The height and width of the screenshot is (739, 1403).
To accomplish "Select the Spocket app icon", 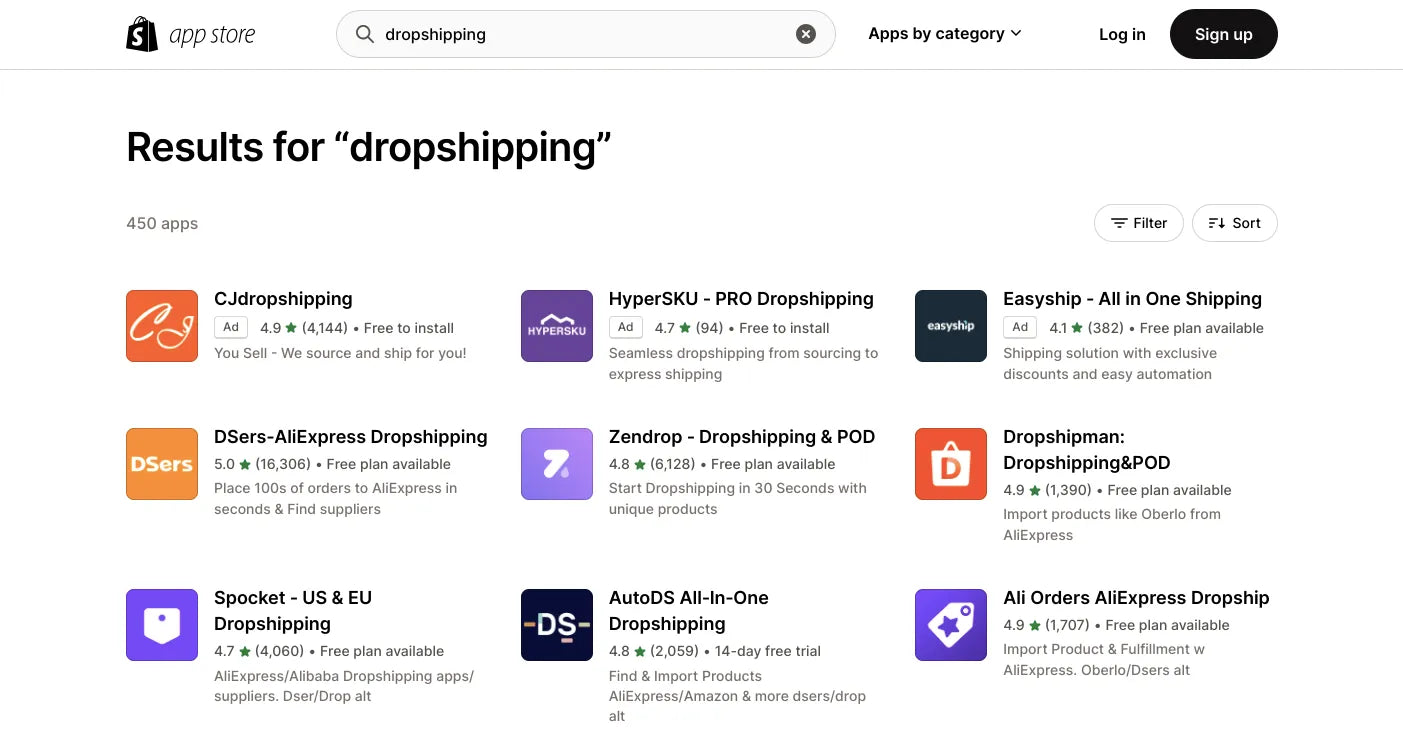I will pyautogui.click(x=161, y=624).
